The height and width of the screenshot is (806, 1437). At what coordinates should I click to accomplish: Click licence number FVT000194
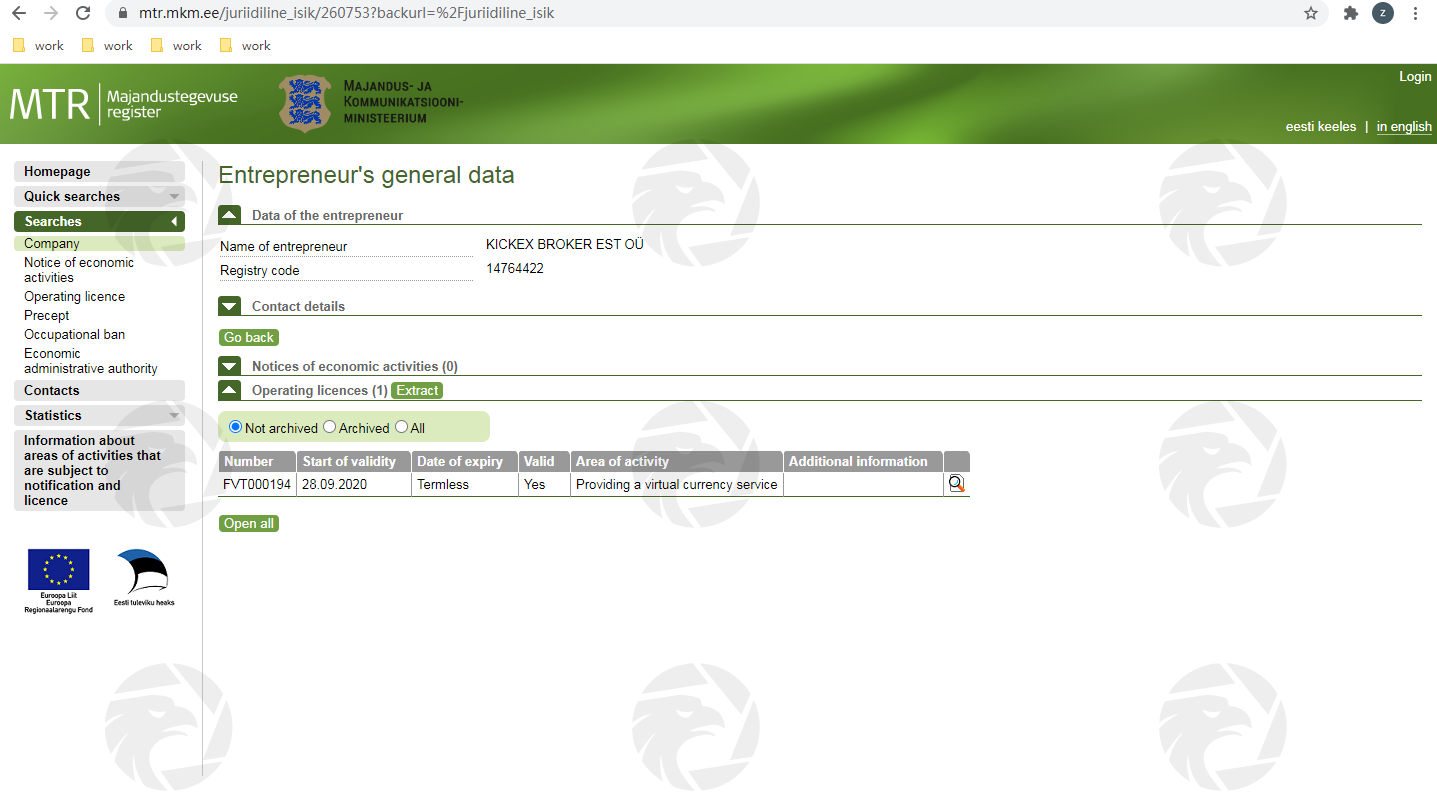click(257, 484)
